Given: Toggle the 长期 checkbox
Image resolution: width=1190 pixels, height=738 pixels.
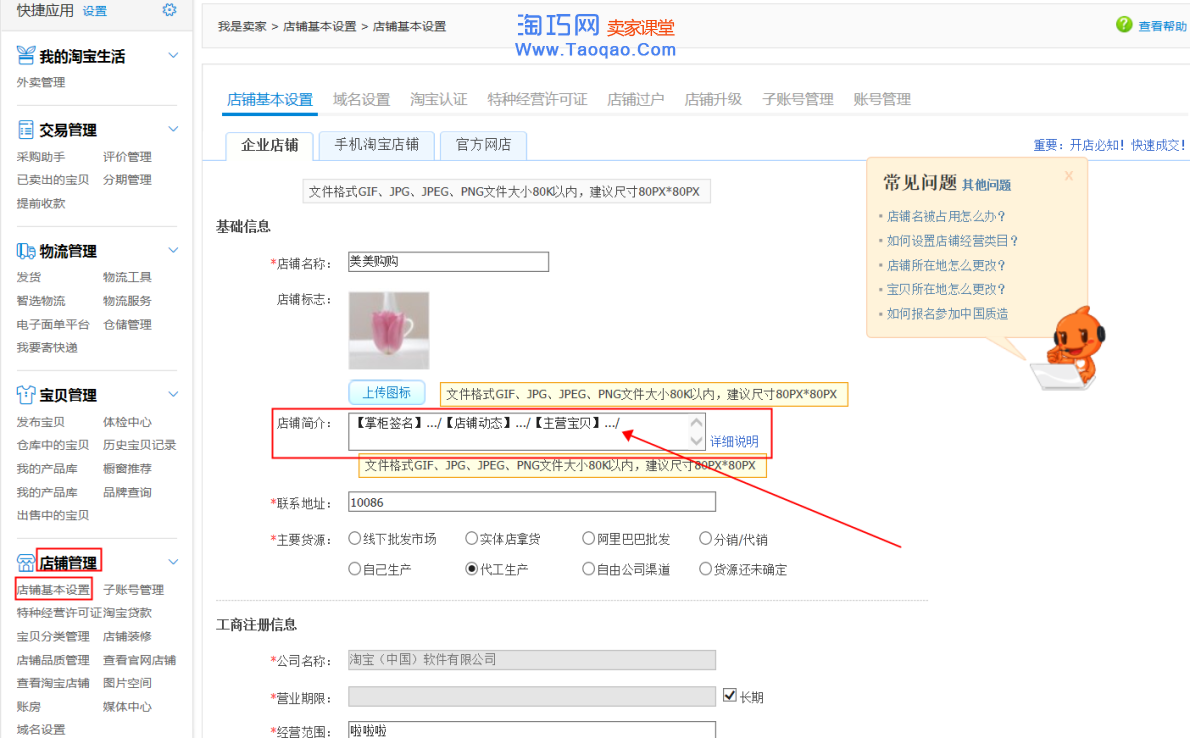Looking at the screenshot, I should coord(730,695).
